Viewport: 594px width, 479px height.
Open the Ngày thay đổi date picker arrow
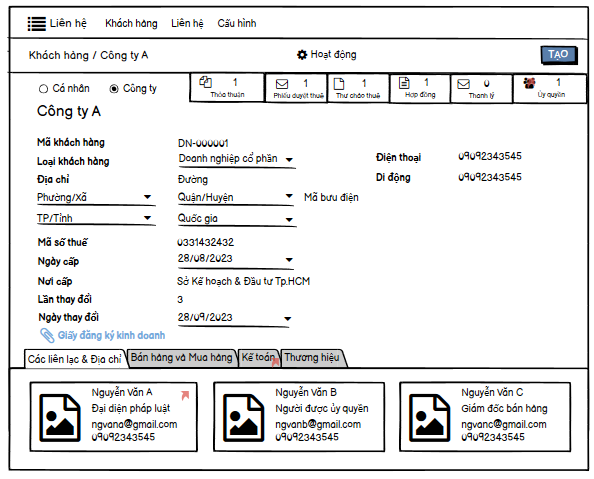(288, 319)
